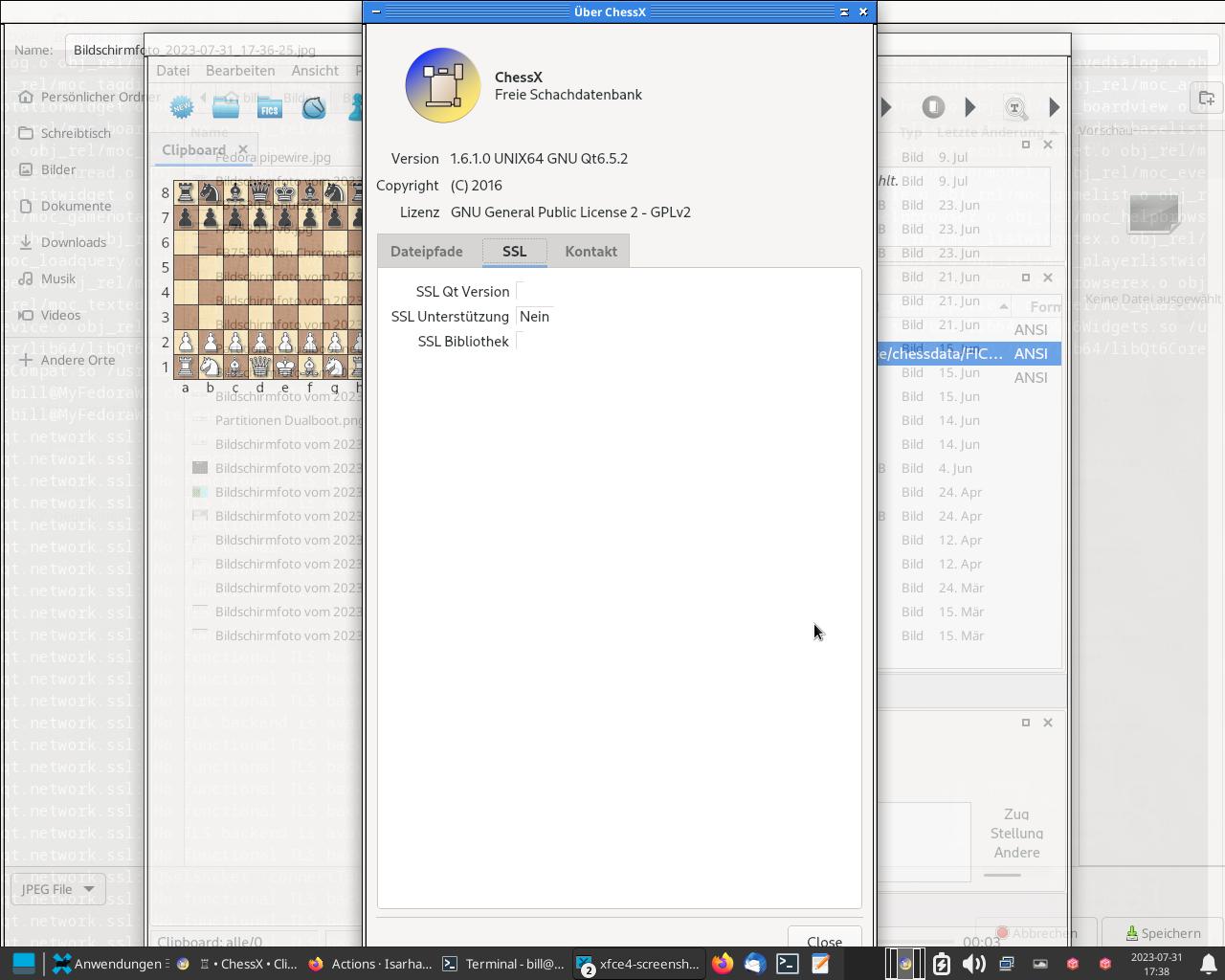Launch Firefox from the taskbar launcher icon
This screenshot has height=980, width=1225.
pos(723,964)
